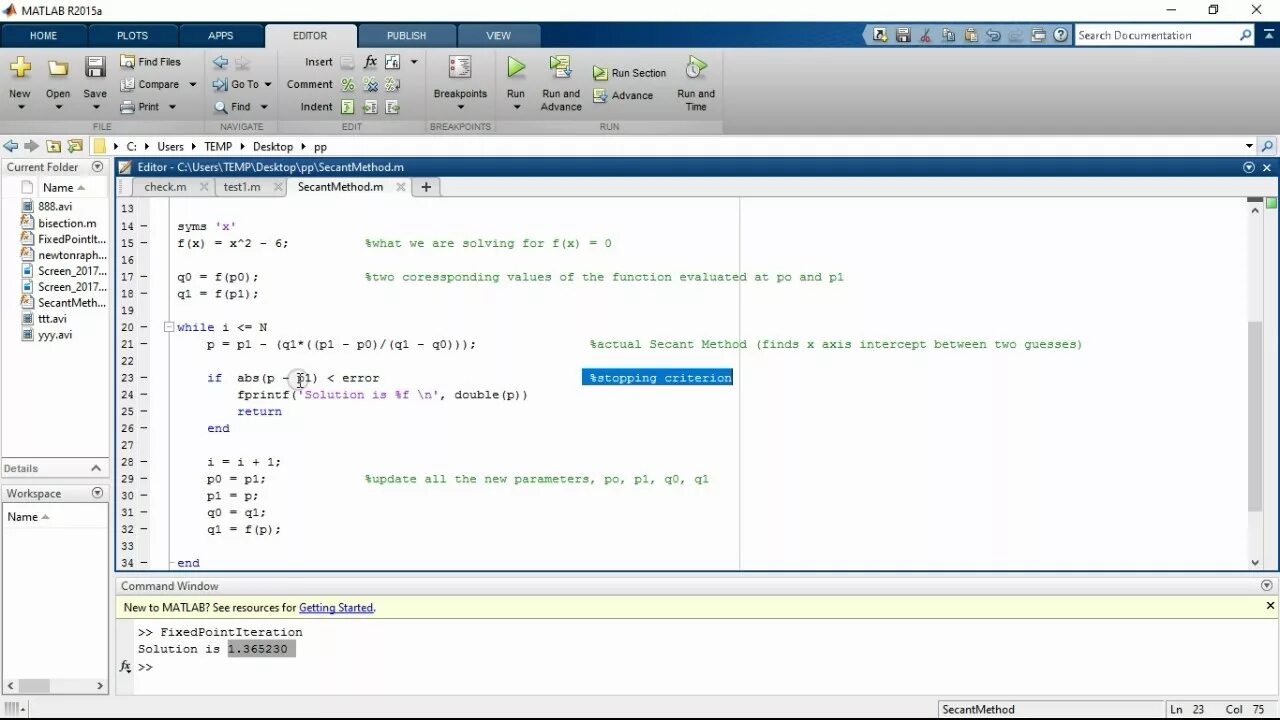
Task: Click the Run and Time icon
Action: coord(696,68)
